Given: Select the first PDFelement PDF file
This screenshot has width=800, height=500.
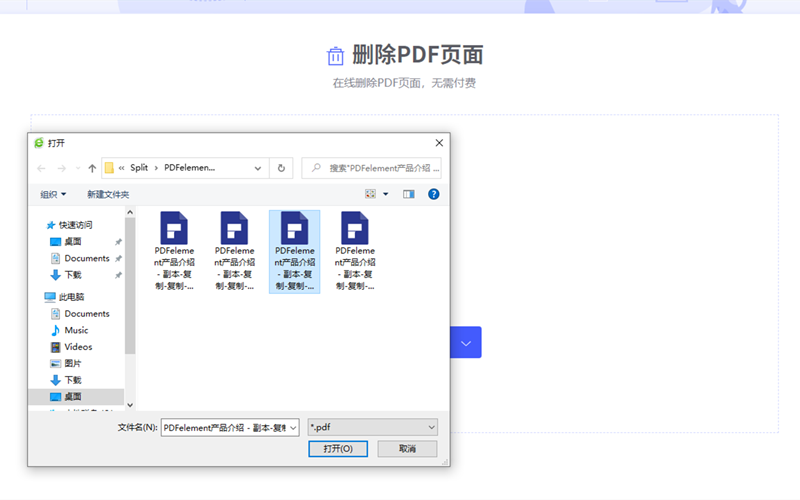Looking at the screenshot, I should pos(174,250).
